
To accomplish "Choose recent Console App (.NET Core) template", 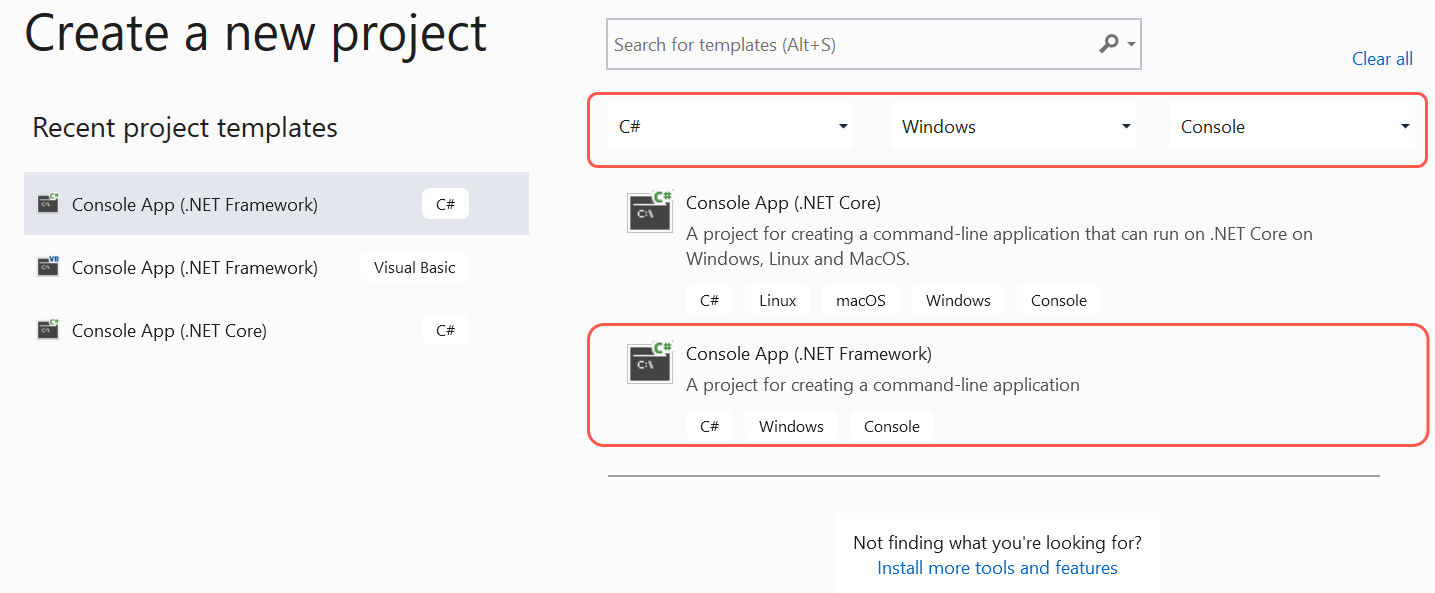I will point(169,330).
